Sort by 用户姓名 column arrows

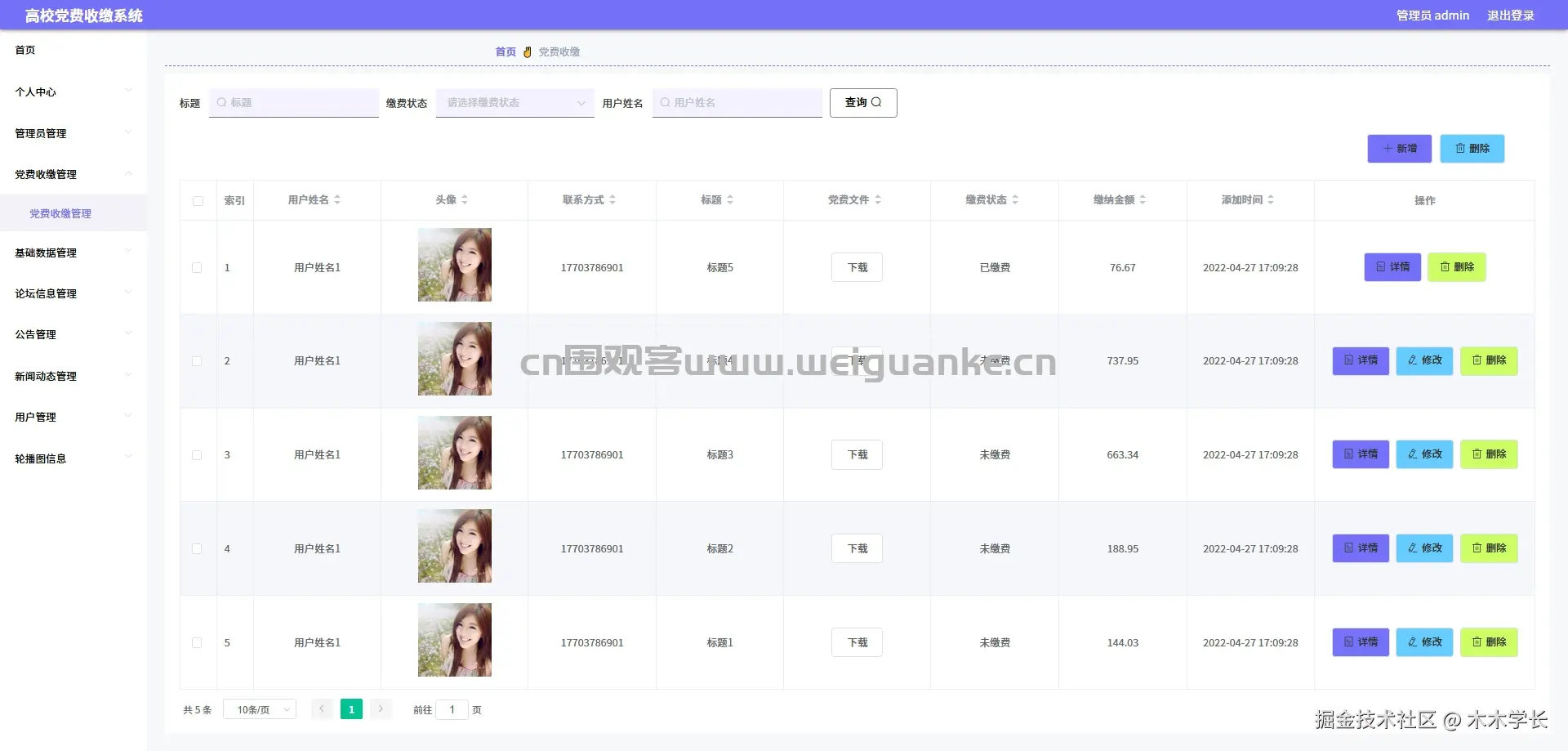coord(337,199)
